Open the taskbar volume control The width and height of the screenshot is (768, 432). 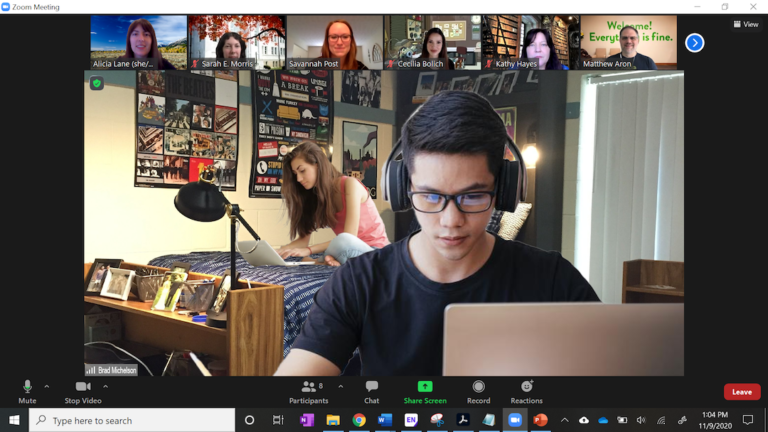click(x=641, y=420)
